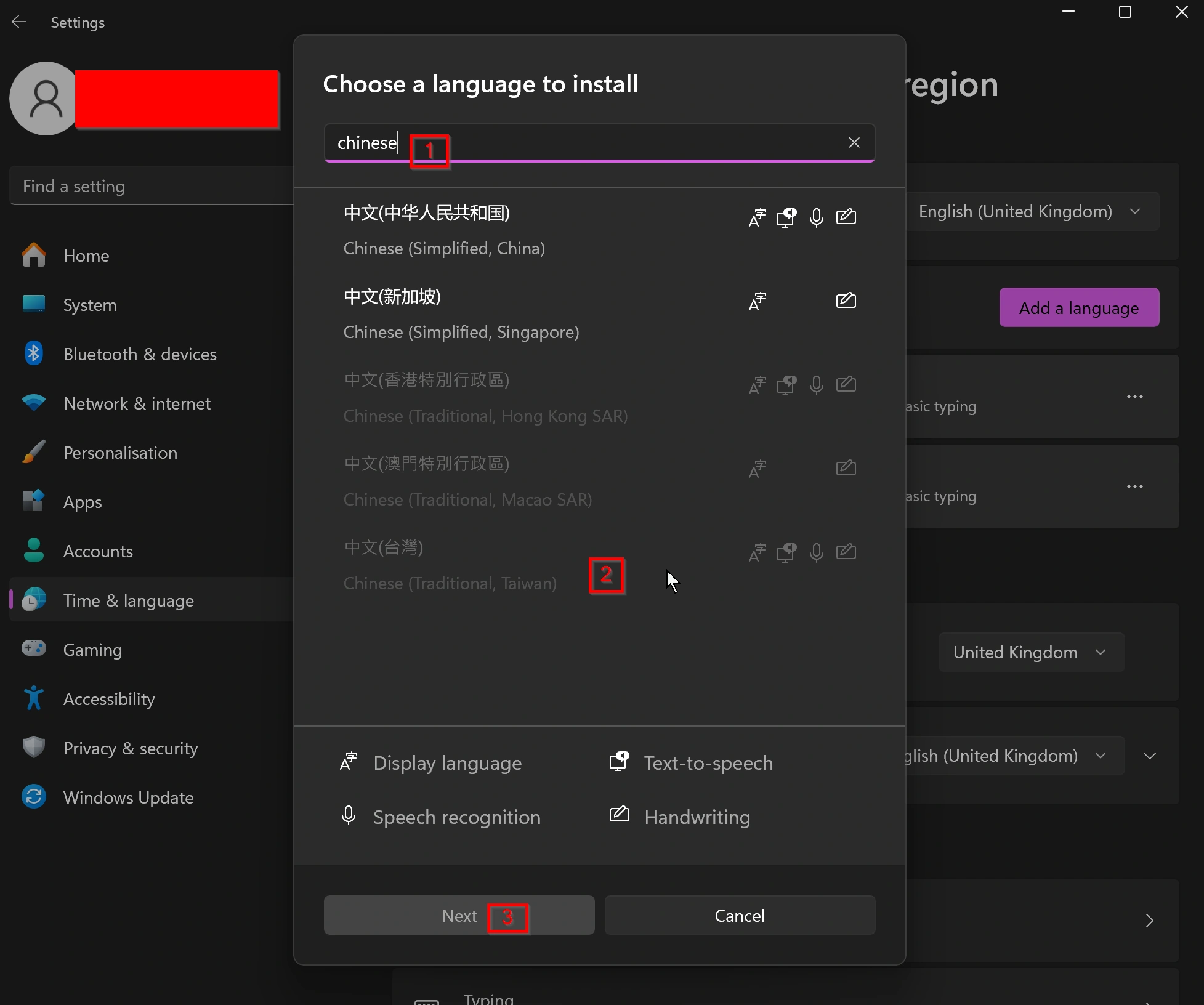
Task: Click the back arrow in Settings header
Action: 19,22
